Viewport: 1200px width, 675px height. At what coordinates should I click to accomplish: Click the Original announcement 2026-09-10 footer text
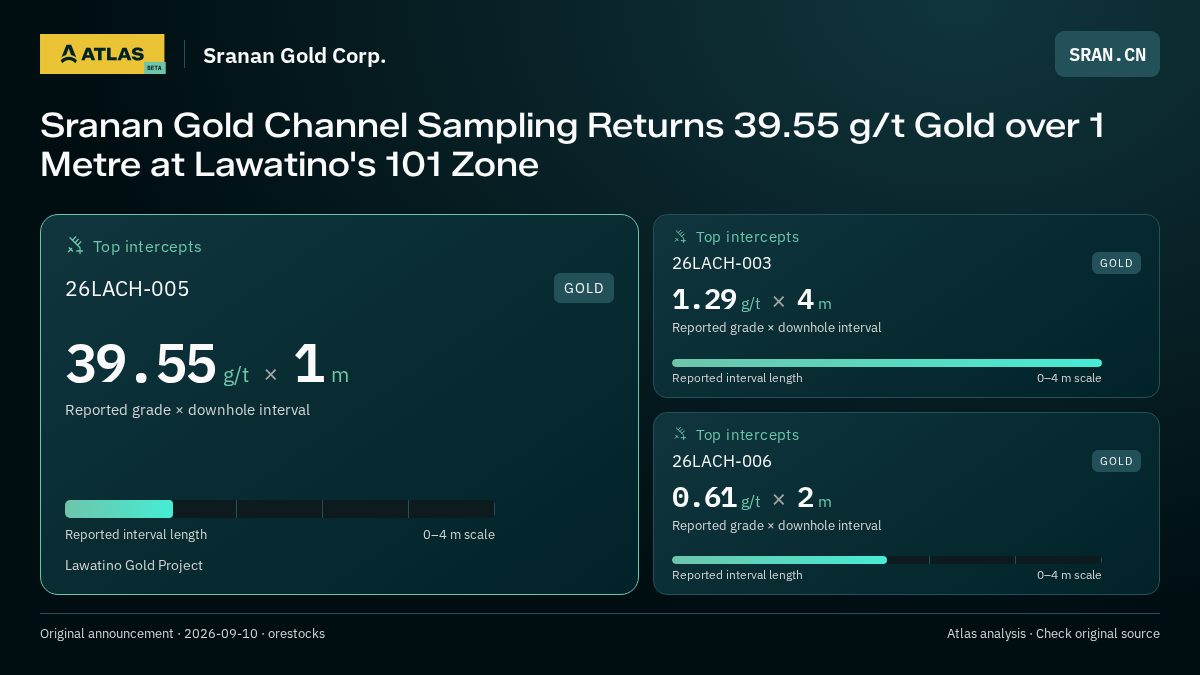point(182,633)
